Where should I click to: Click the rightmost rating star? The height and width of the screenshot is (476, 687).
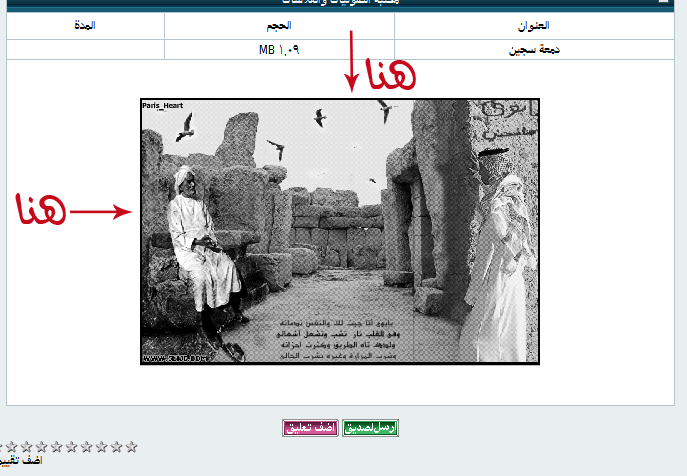tap(131, 447)
